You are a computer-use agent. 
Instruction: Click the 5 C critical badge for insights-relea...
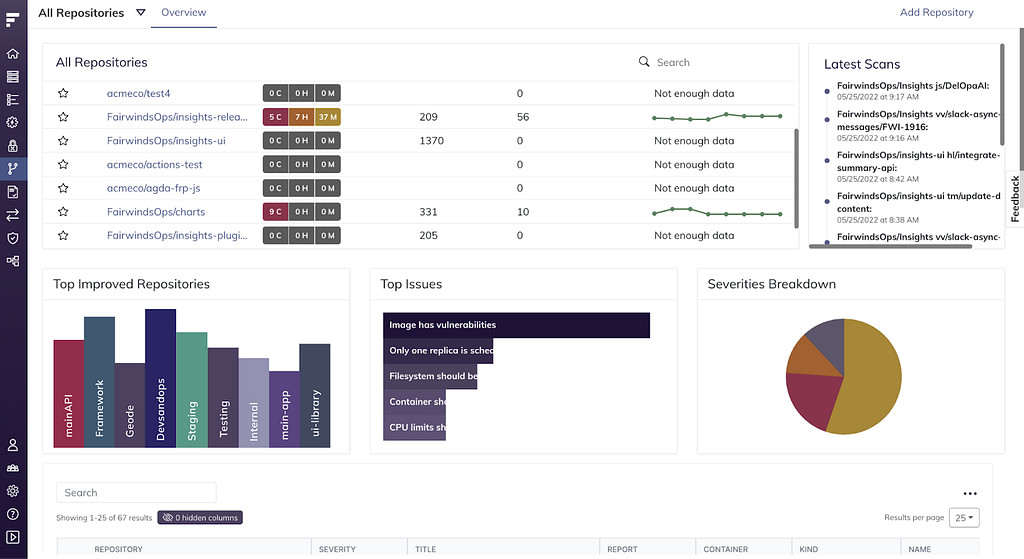276,117
